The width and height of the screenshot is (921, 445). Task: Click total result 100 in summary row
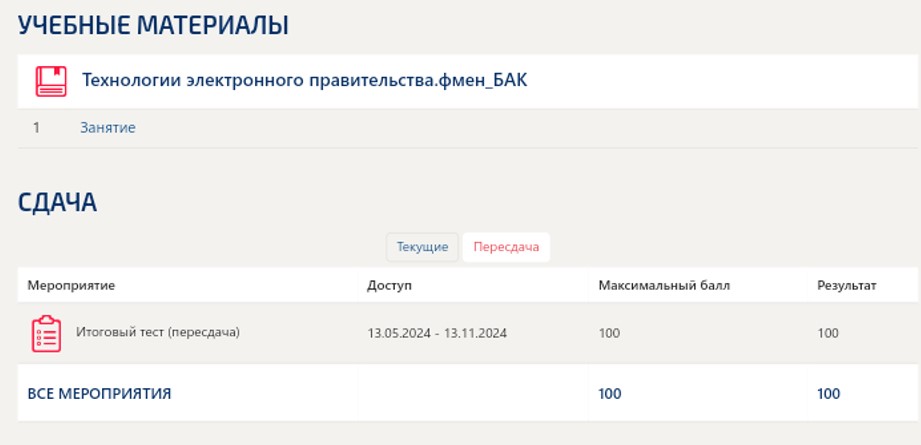pos(828,394)
